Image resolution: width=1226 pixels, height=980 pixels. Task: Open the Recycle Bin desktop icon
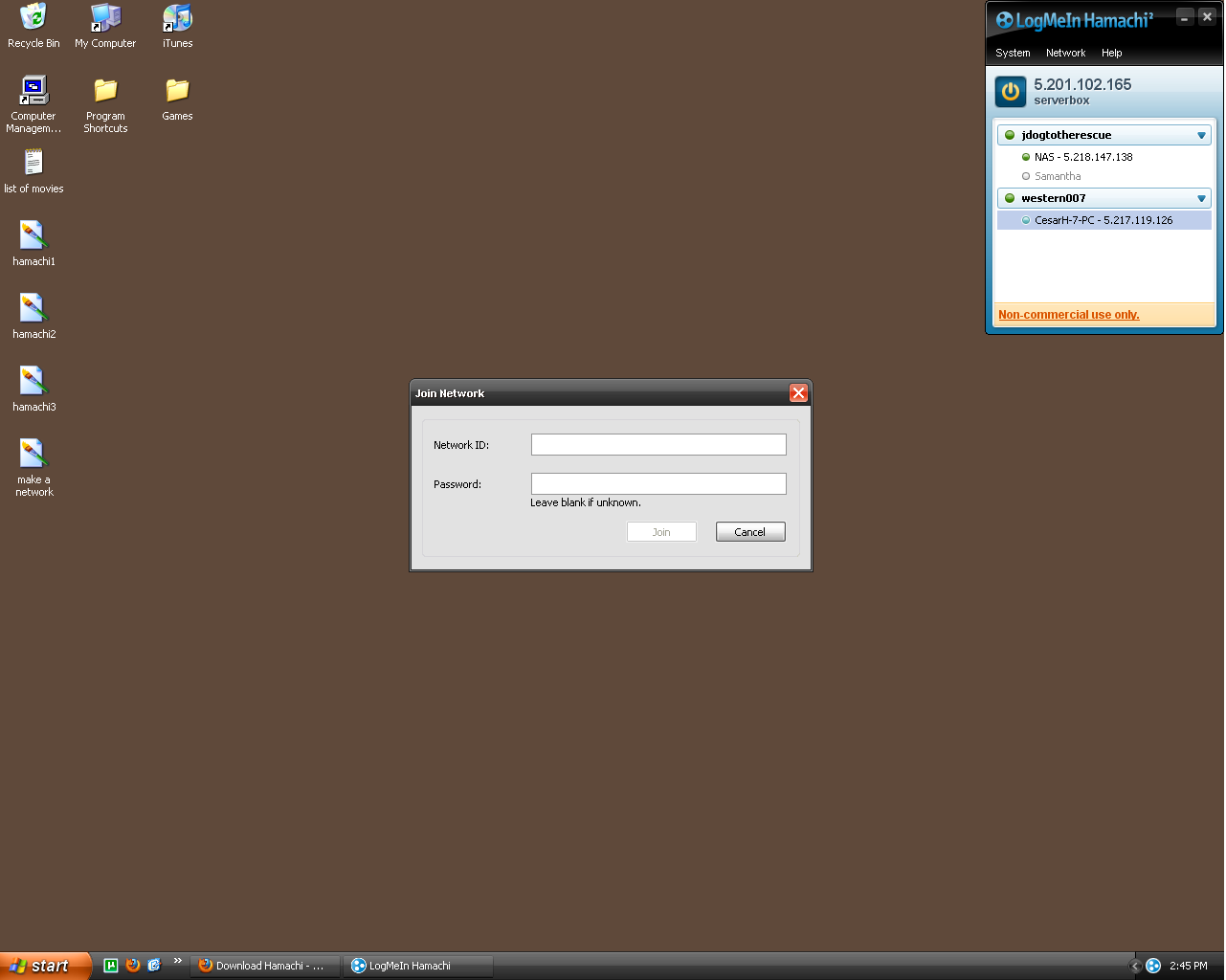[x=33, y=18]
